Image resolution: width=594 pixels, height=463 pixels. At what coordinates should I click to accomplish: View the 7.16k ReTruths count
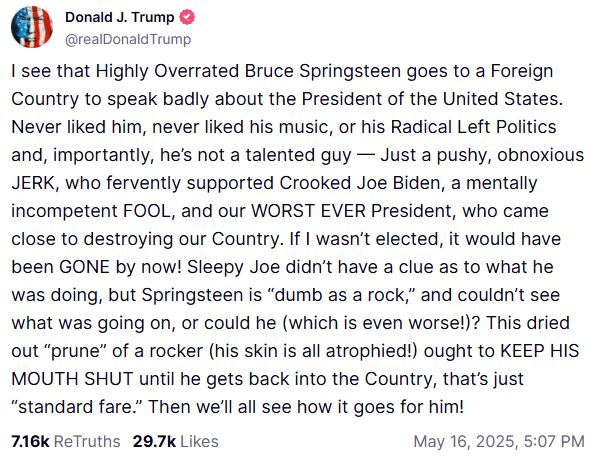pos(30,441)
